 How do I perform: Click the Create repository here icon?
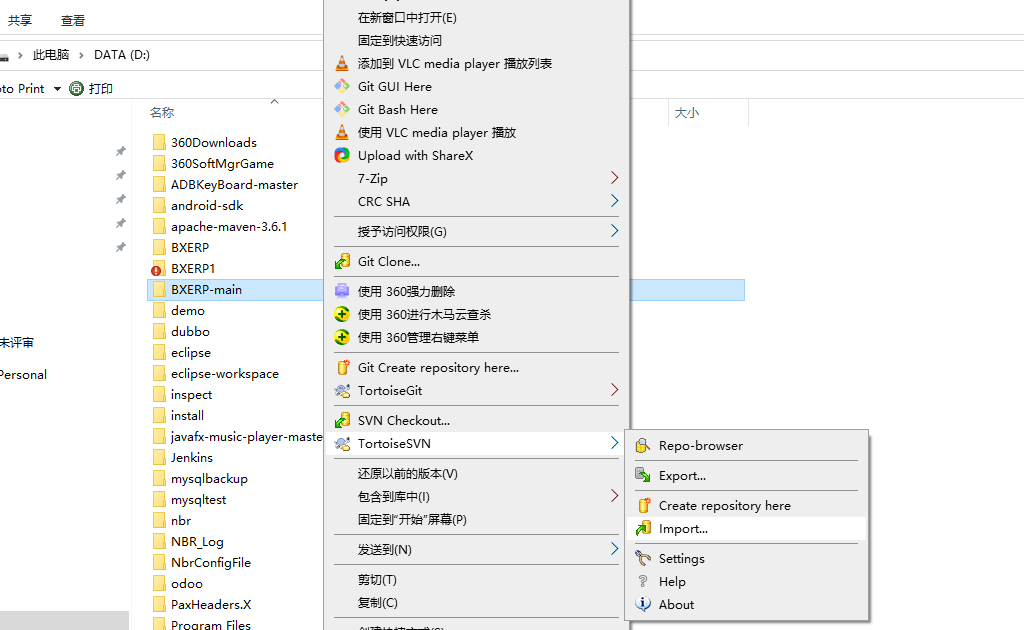(x=643, y=505)
